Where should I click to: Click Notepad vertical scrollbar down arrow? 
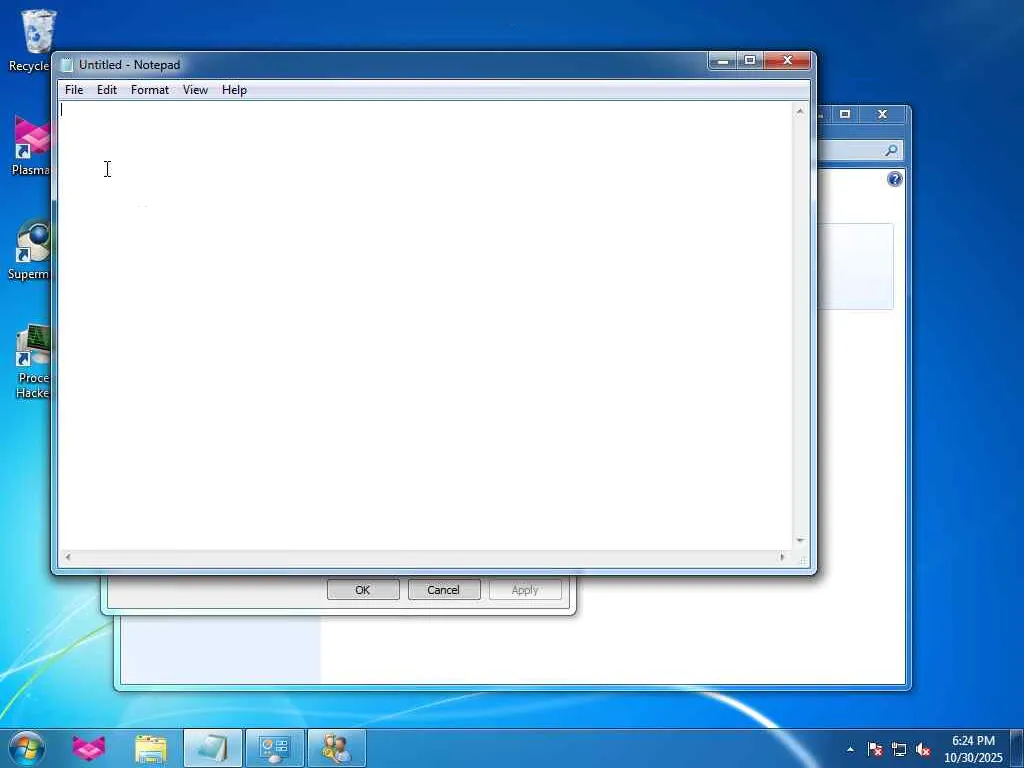(799, 541)
